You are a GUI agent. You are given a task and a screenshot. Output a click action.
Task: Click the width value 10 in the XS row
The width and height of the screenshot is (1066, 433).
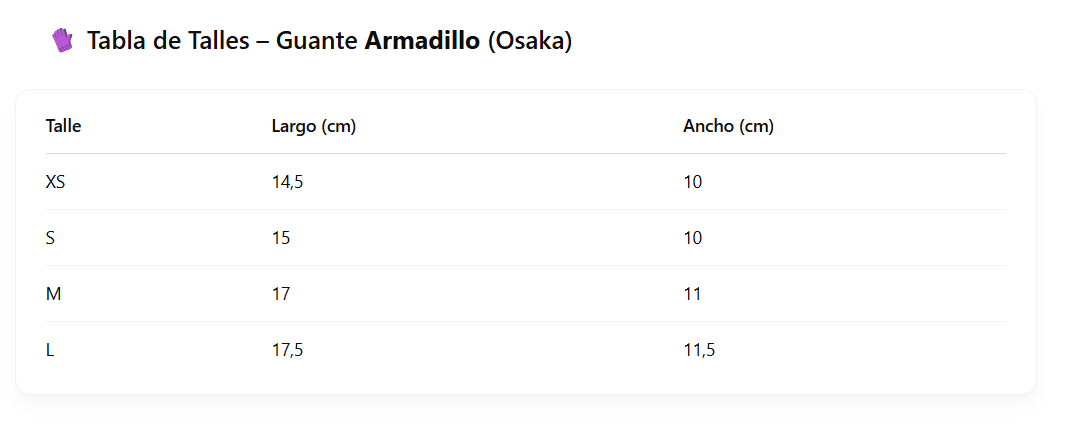coord(693,182)
